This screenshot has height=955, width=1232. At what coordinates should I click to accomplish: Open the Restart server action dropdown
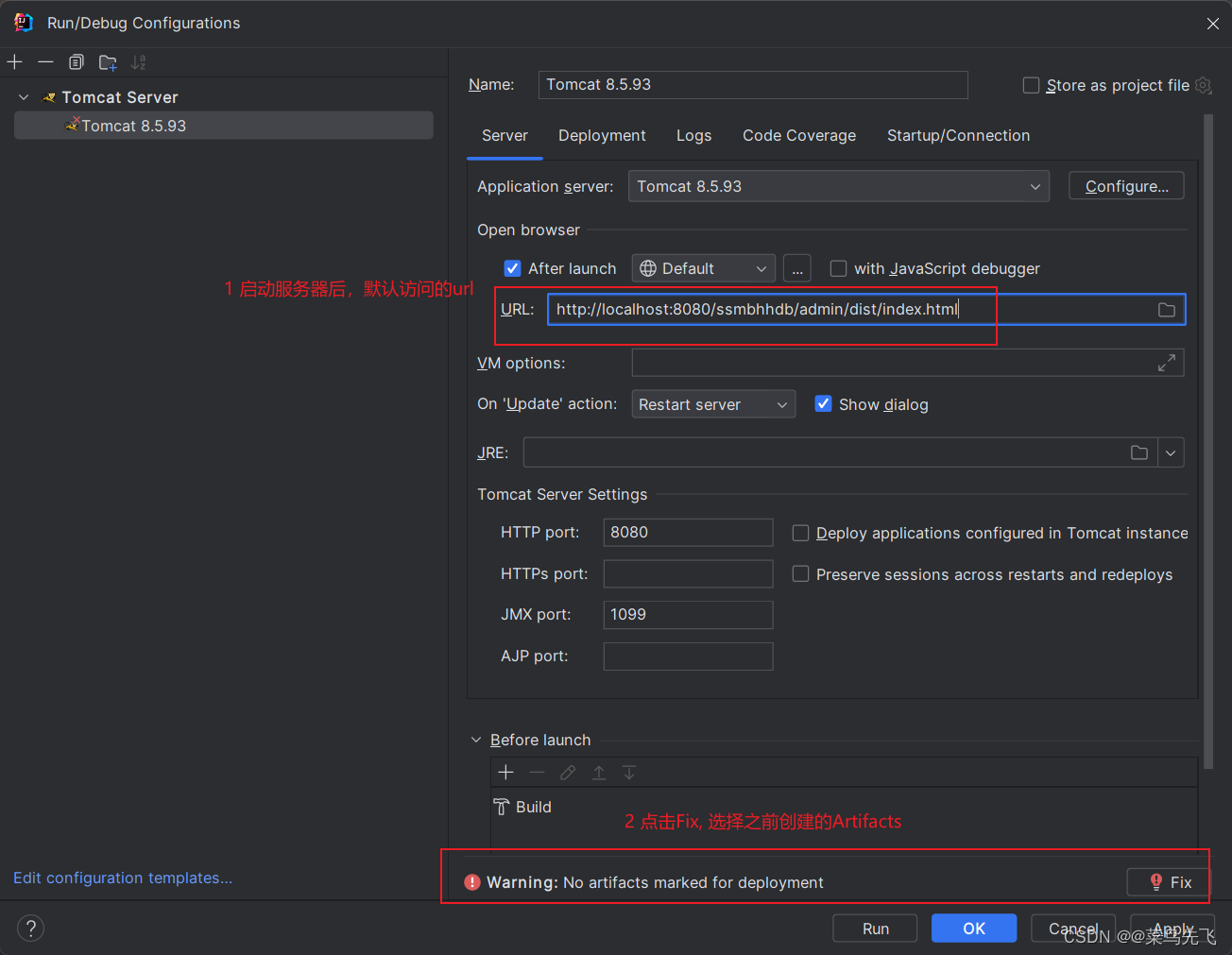click(713, 404)
